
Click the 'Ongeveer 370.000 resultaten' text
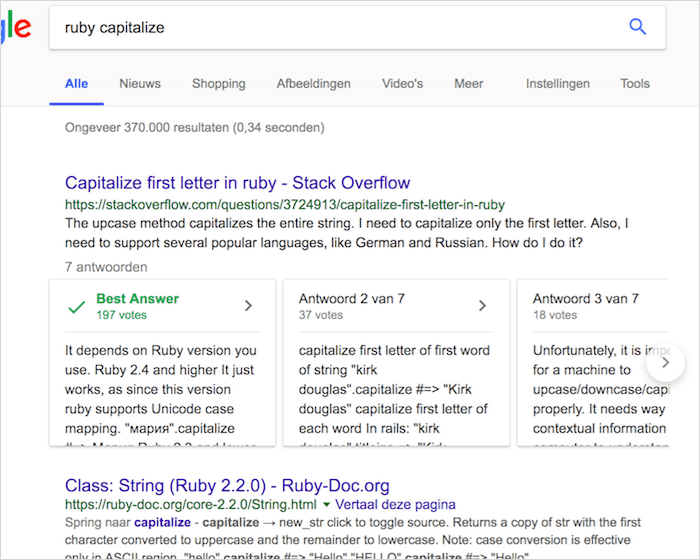click(195, 128)
